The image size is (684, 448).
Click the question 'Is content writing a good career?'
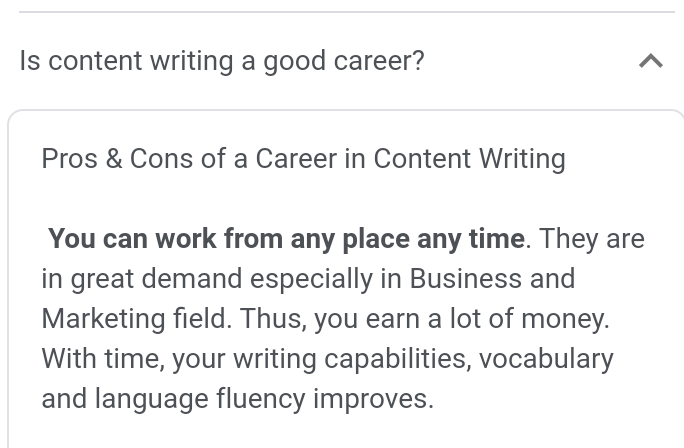222,61
